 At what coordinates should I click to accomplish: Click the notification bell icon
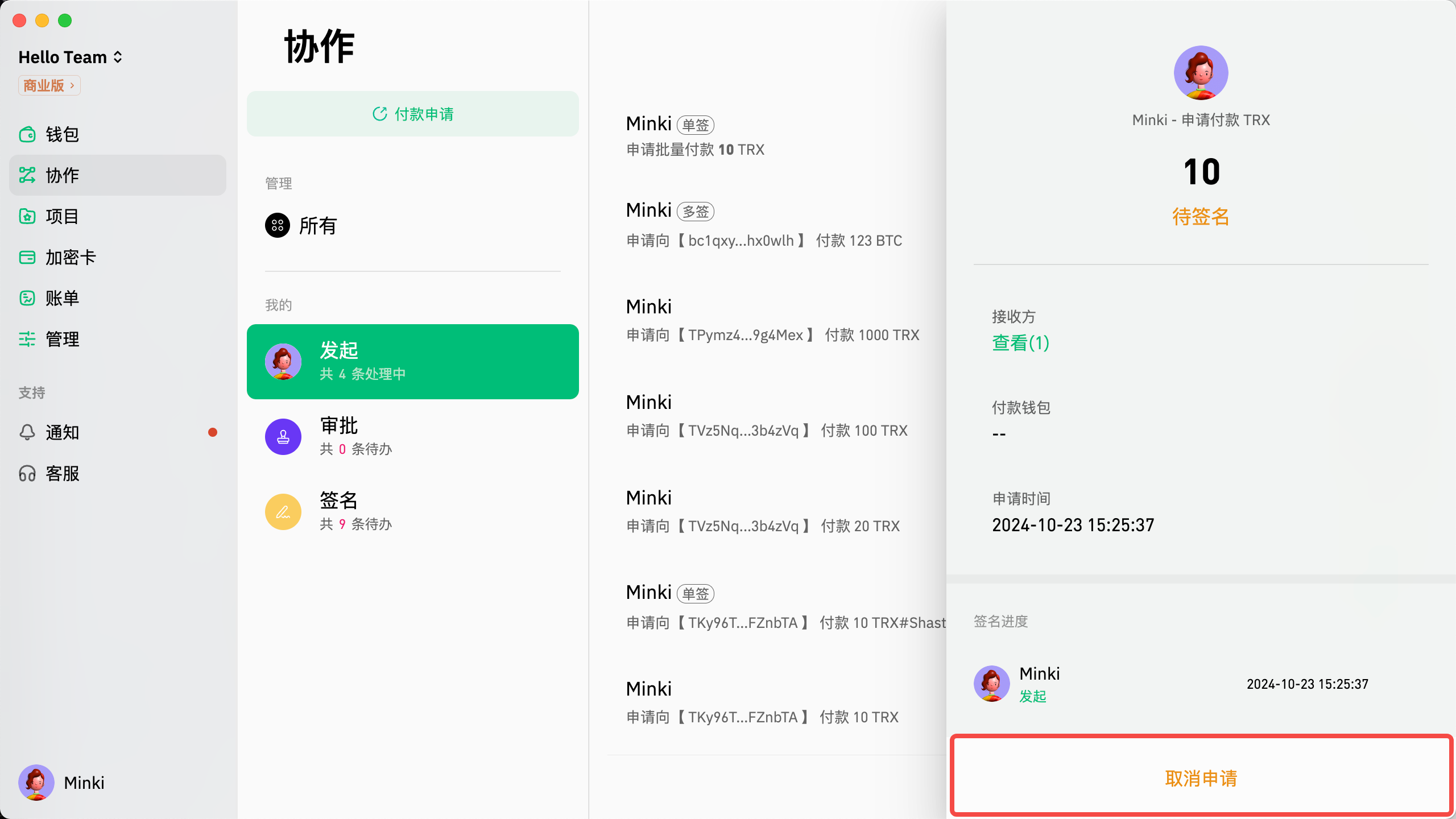[x=27, y=432]
